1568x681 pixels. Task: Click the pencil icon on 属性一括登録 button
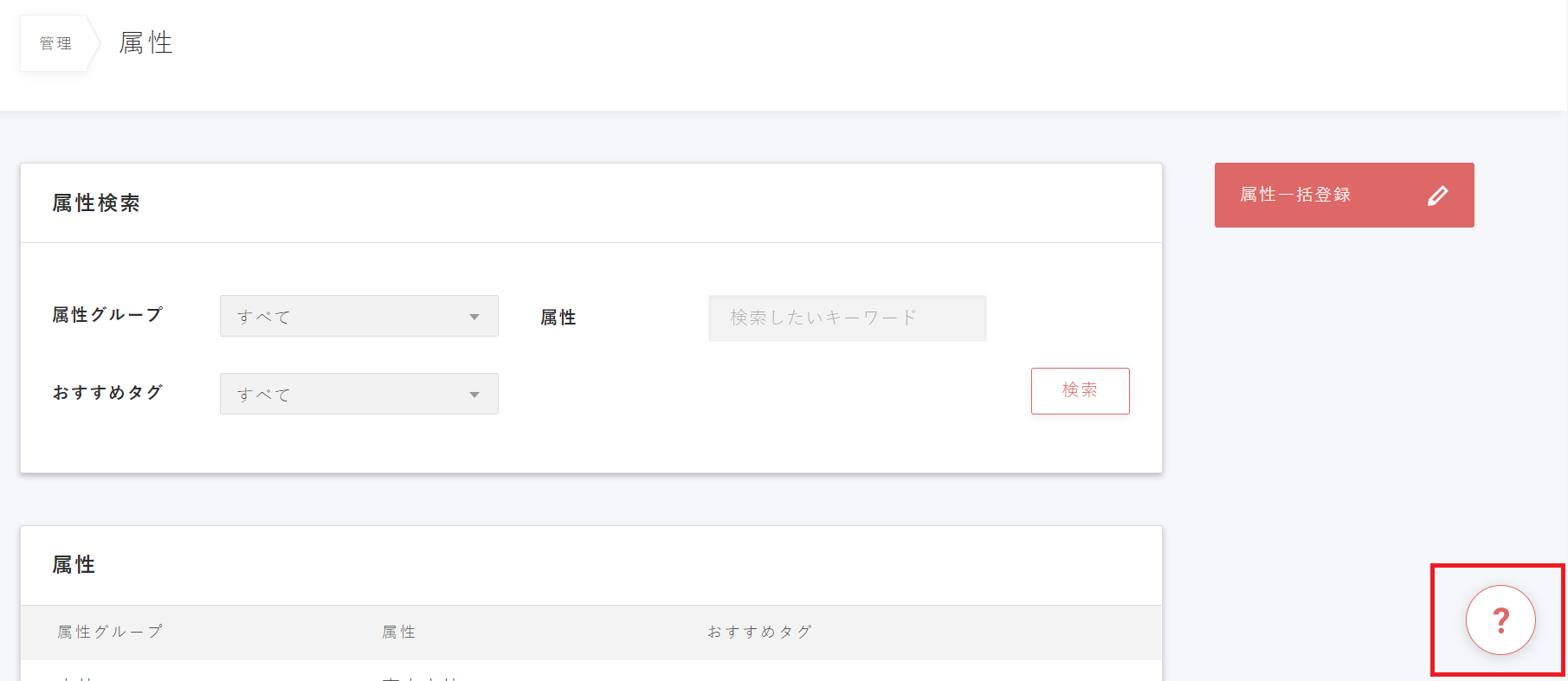click(1437, 195)
